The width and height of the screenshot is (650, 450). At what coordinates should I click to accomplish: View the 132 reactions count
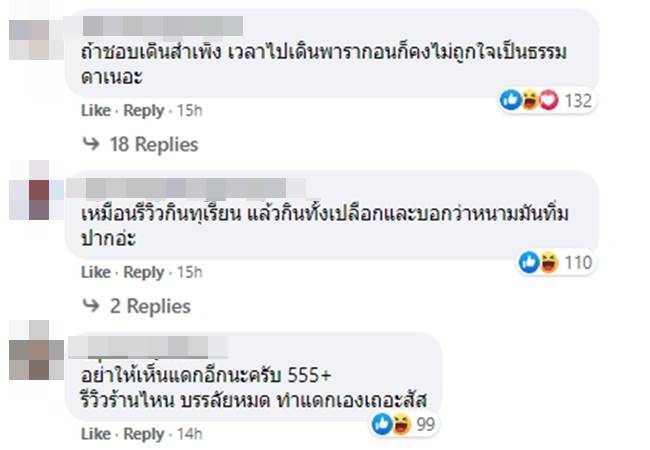pos(579,100)
